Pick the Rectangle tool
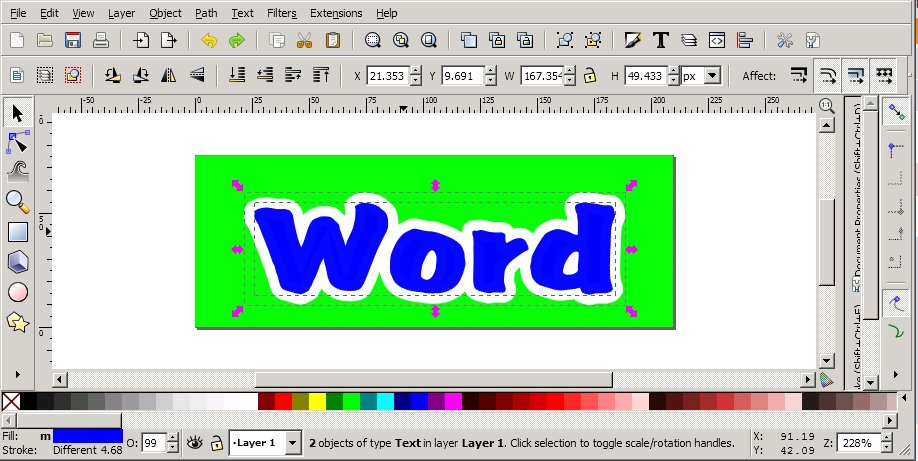 pos(17,232)
